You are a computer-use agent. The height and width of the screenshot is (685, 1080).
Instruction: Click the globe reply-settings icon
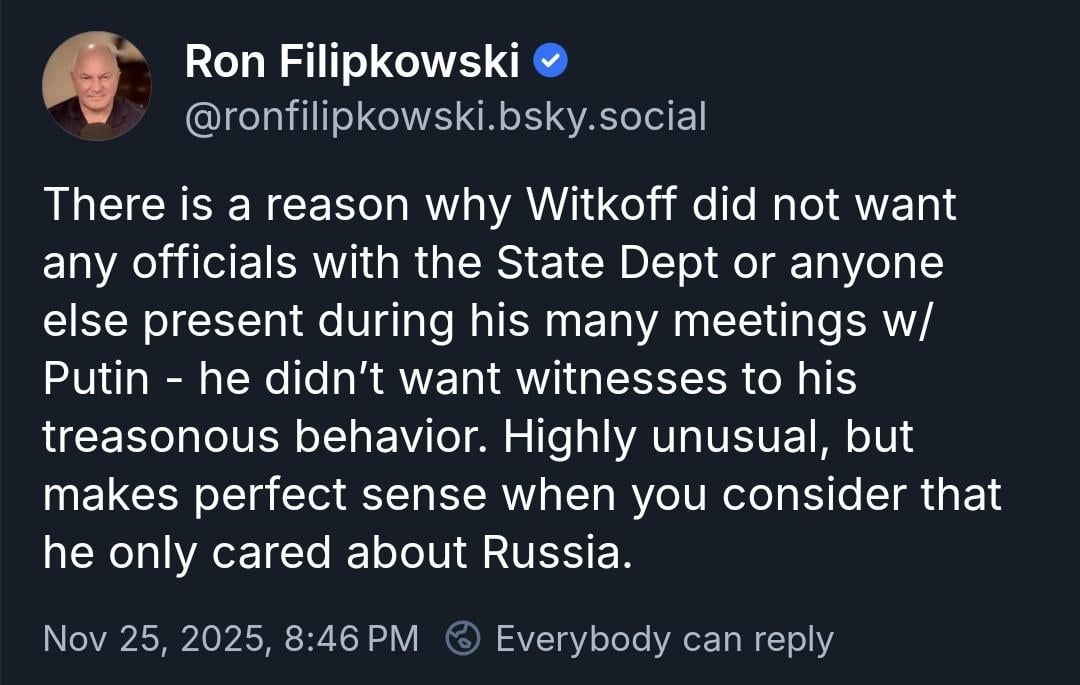point(462,638)
